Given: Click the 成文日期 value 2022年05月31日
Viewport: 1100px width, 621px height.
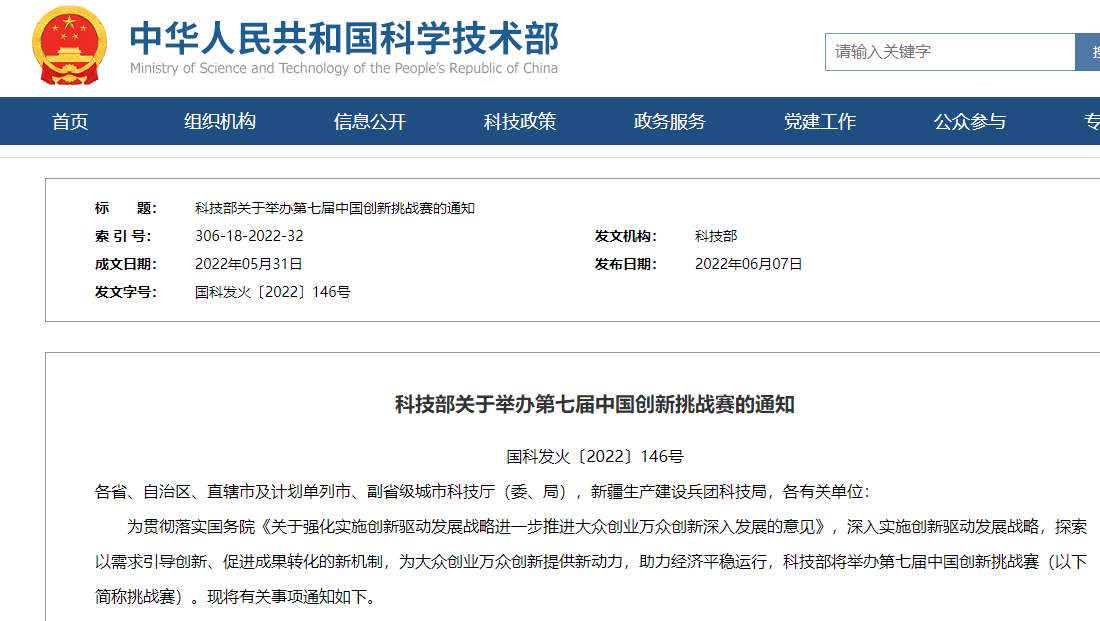Looking at the screenshot, I should 248,264.
